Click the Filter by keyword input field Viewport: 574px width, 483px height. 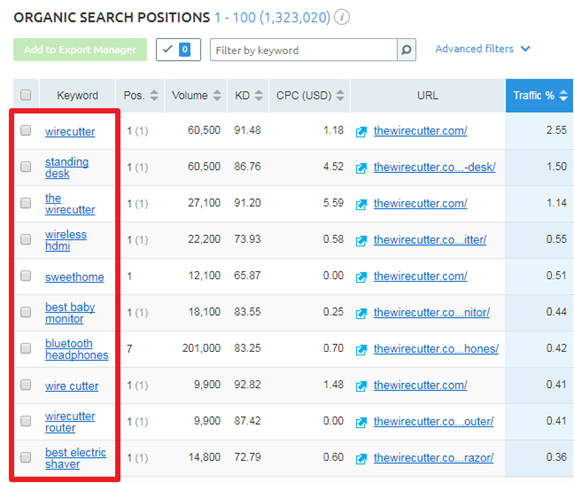[x=304, y=50]
